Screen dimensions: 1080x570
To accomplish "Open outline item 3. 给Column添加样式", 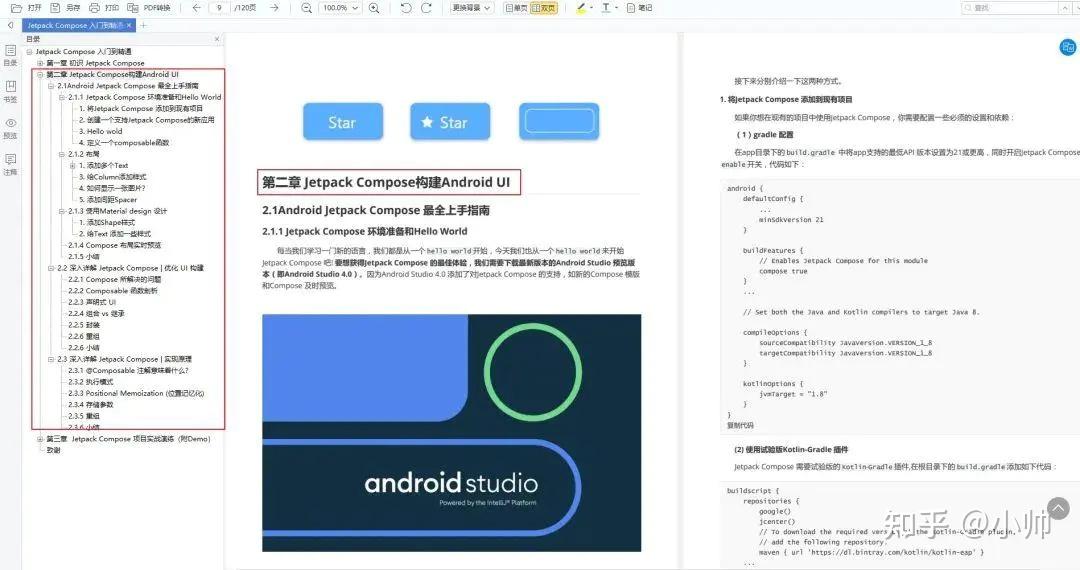I will pos(112,177).
